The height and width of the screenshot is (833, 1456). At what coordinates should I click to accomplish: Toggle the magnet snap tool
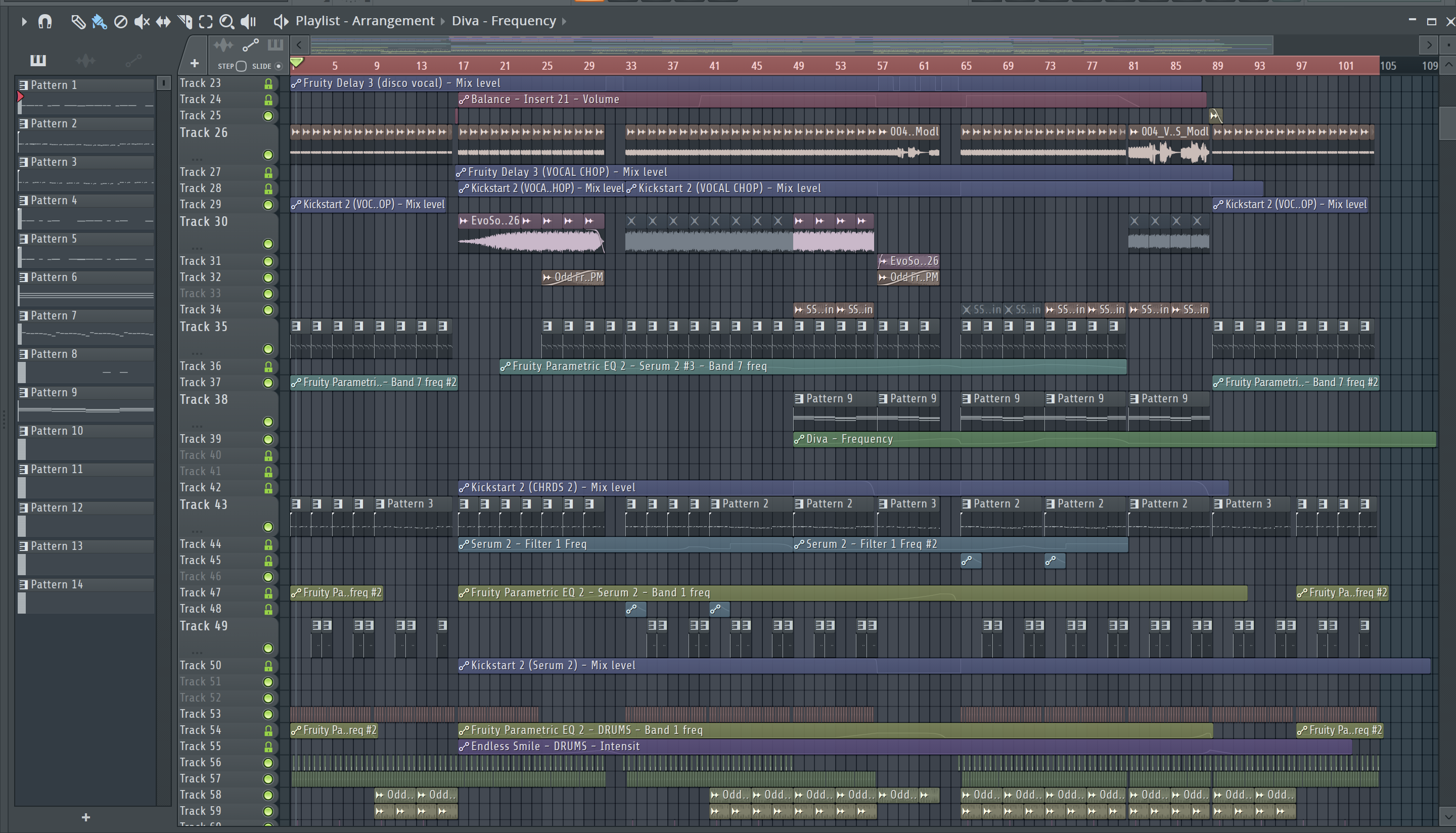click(x=44, y=22)
